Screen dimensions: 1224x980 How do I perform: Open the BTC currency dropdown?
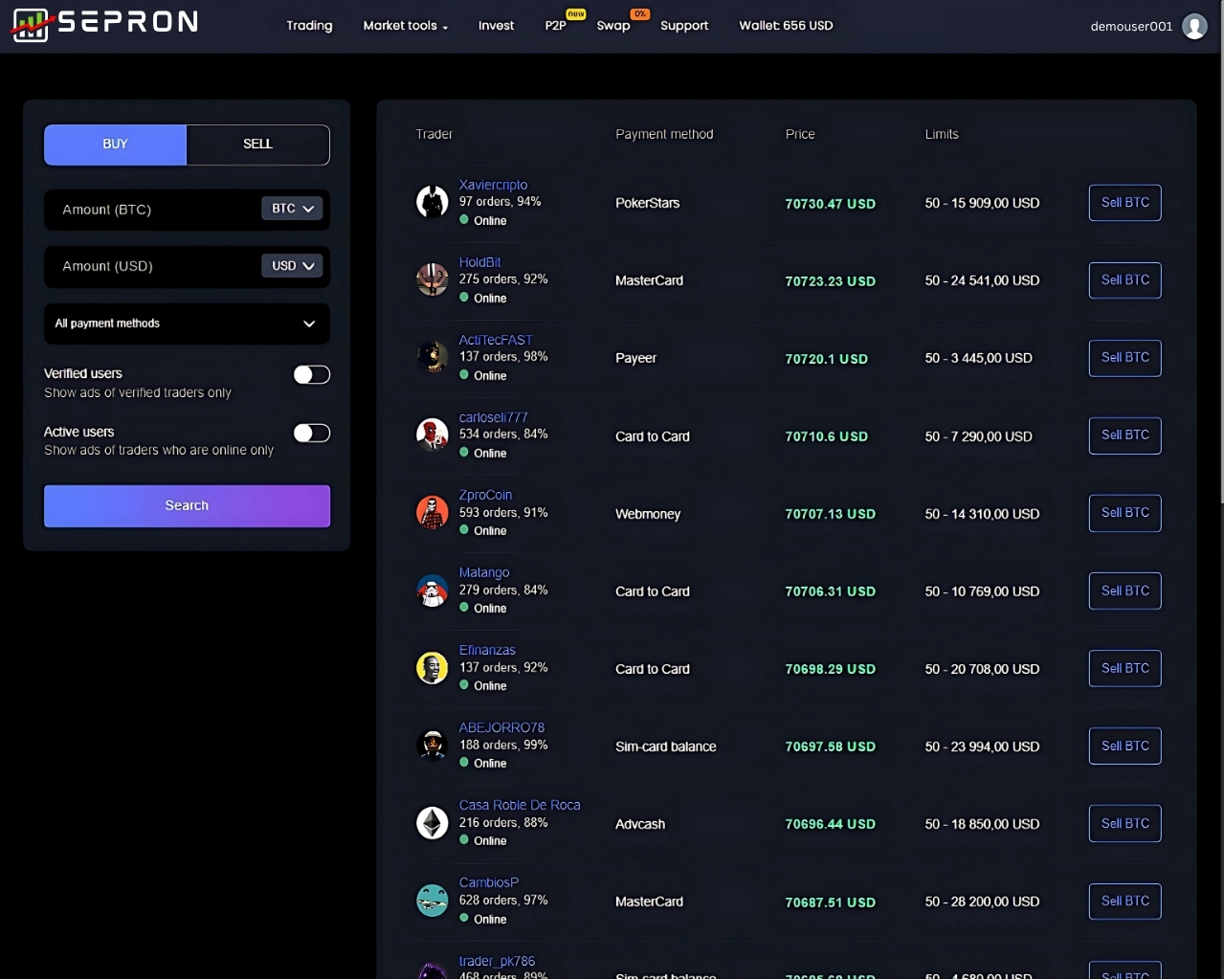[x=292, y=209]
